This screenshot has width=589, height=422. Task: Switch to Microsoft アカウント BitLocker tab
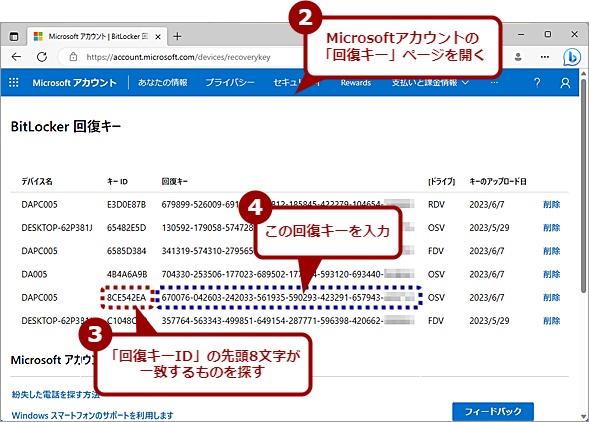tap(97, 36)
